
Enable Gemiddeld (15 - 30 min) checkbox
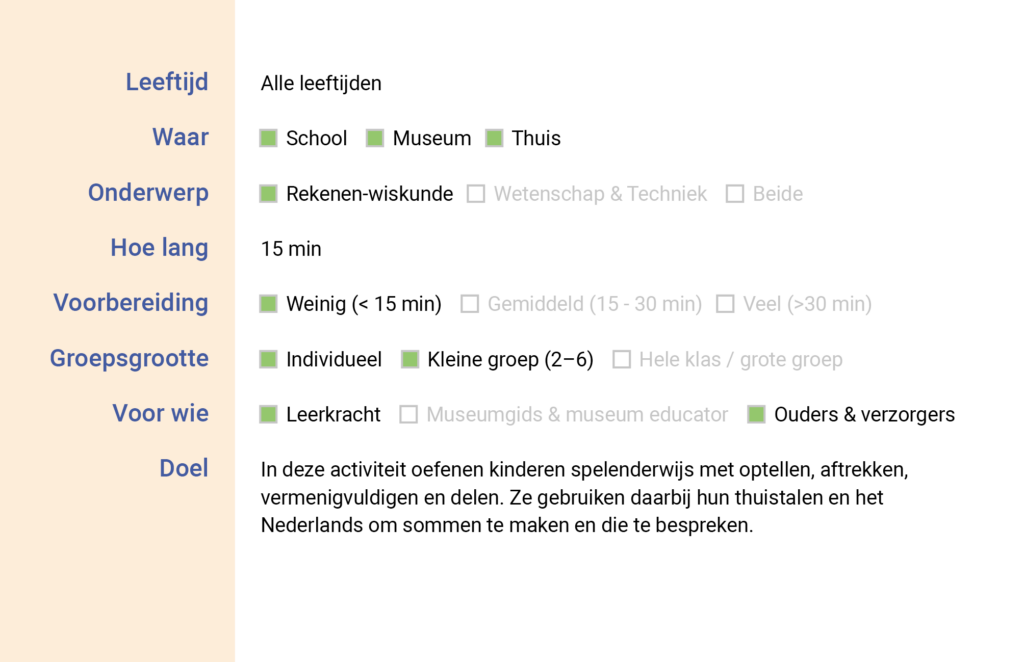pyautogui.click(x=470, y=304)
